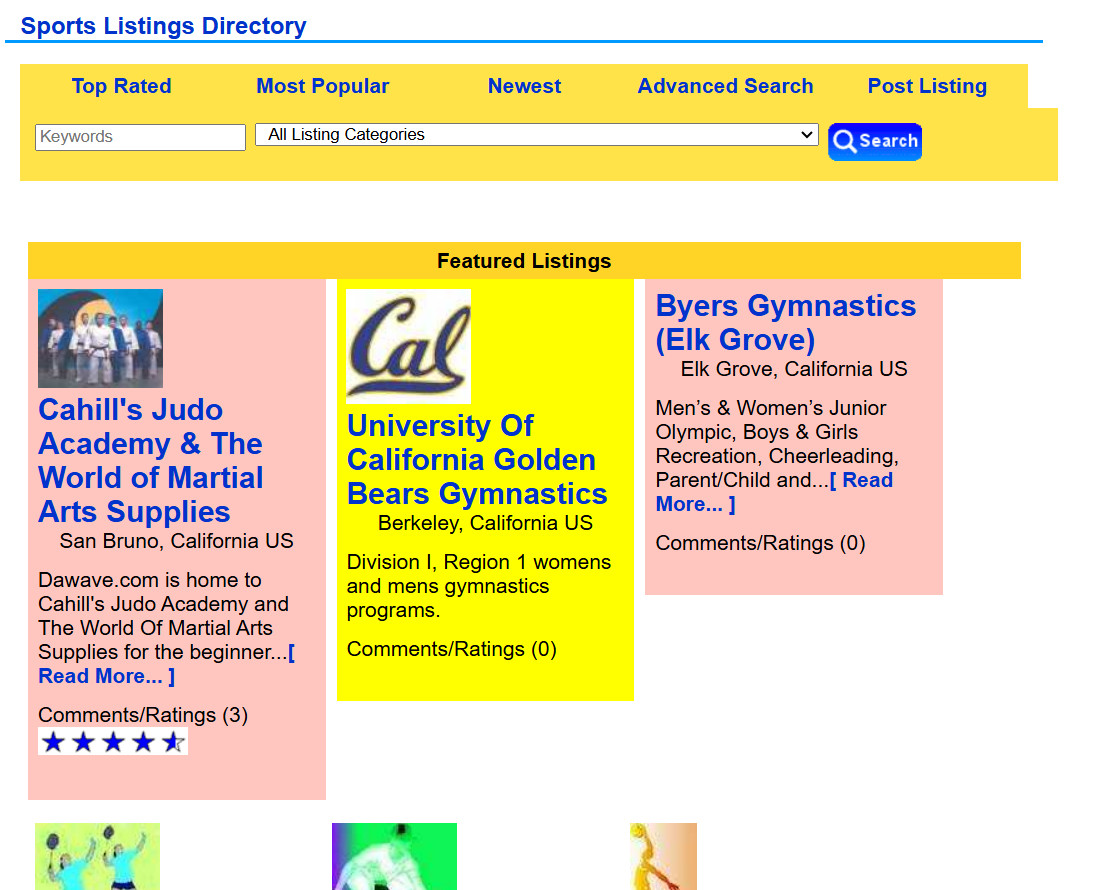Select the half-filled fifth rating star
This screenshot has width=1094, height=890.
tap(173, 741)
